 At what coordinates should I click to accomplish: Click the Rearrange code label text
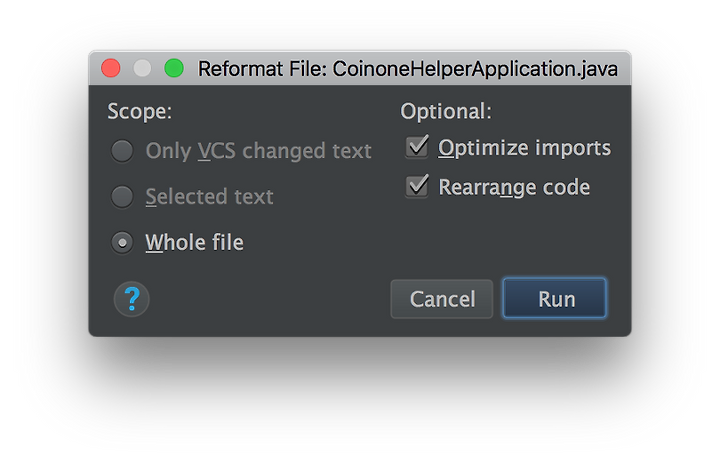pos(514,187)
